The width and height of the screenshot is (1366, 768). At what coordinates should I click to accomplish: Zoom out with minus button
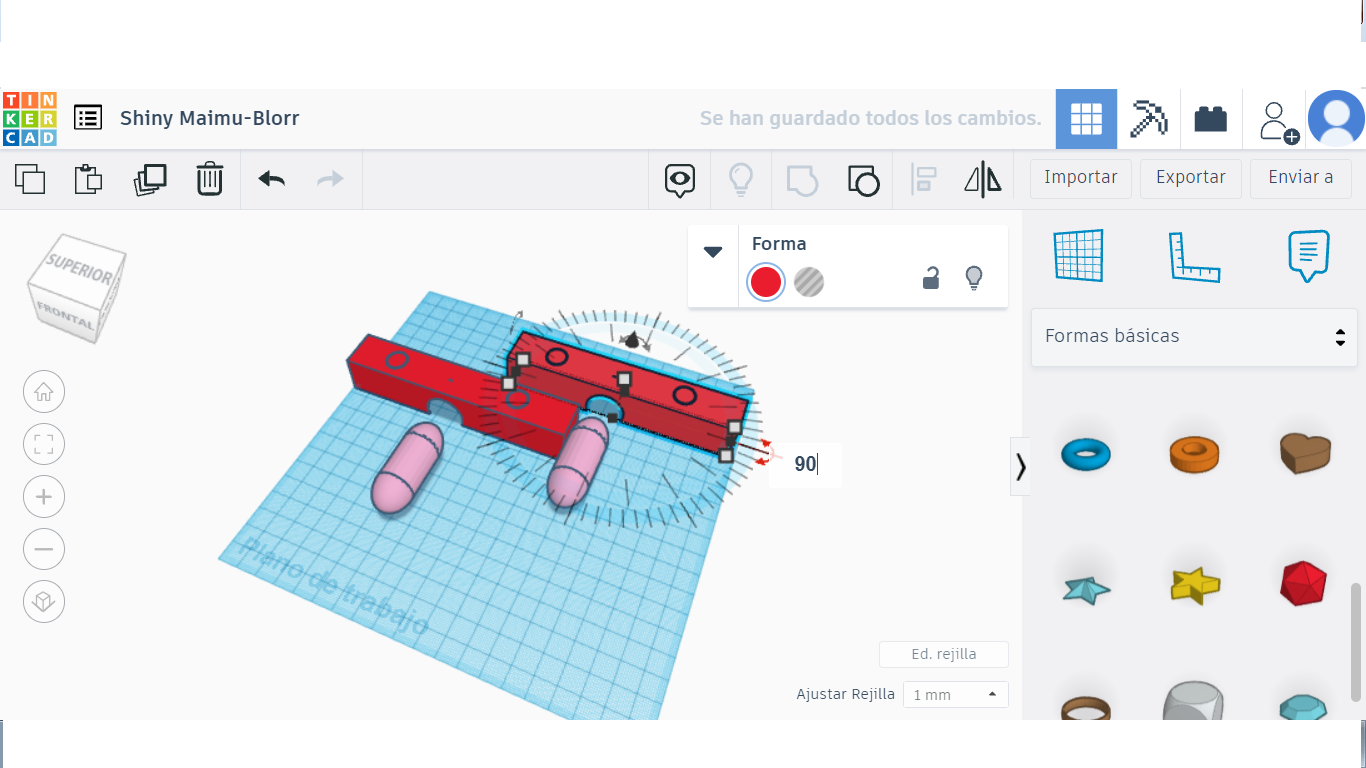point(44,549)
